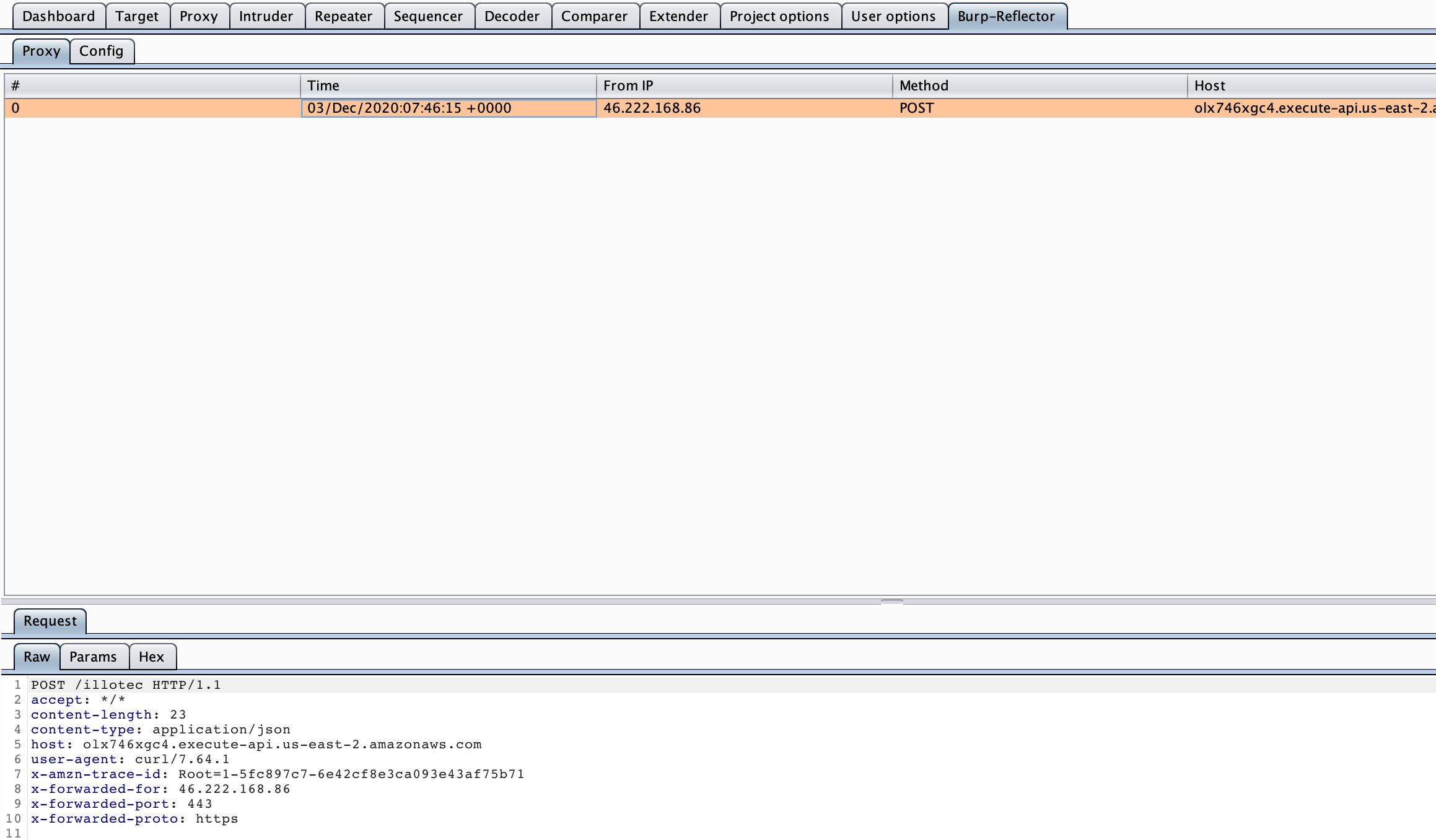Select the Sequencer tab
The image size is (1436, 840).
[x=428, y=16]
